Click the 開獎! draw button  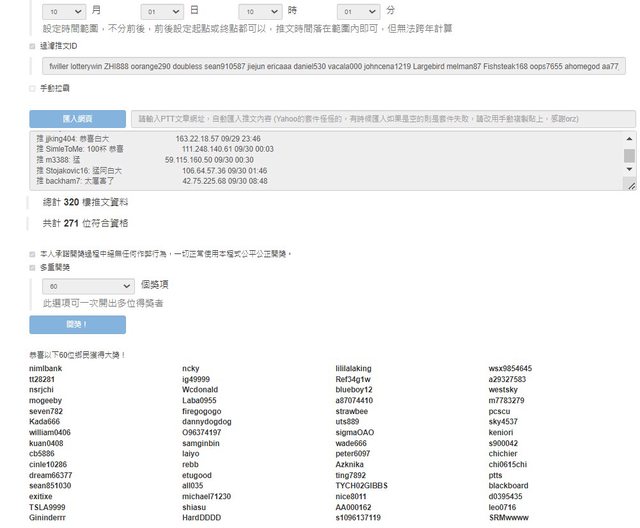click(x=77, y=325)
